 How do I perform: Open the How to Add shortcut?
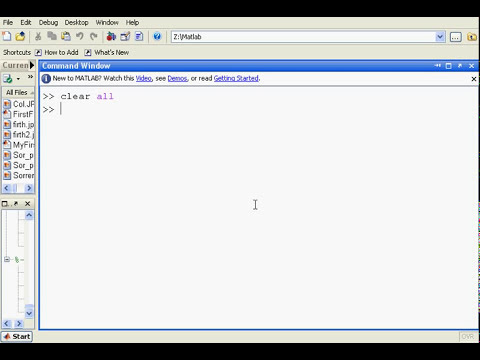[x=57, y=52]
